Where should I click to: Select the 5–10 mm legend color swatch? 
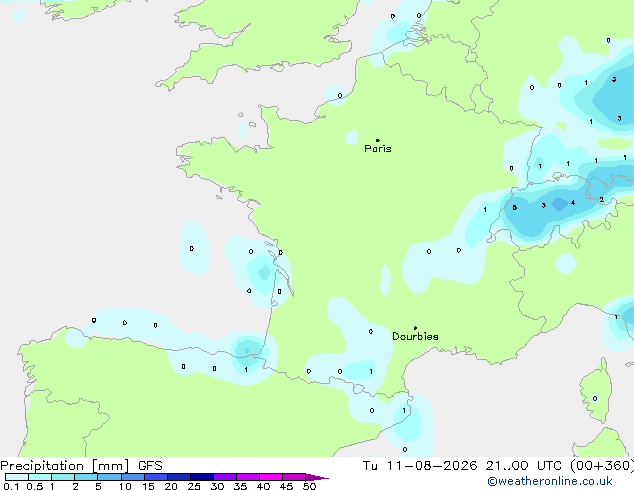[x=109, y=477]
